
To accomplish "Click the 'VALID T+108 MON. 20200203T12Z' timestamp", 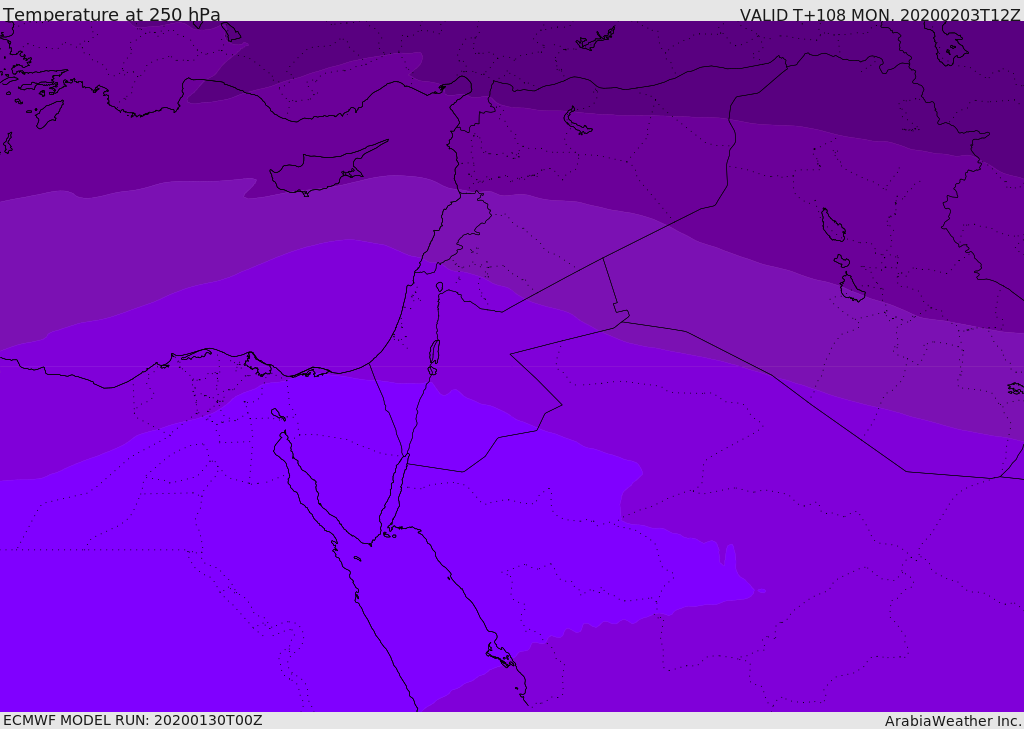I will click(880, 14).
